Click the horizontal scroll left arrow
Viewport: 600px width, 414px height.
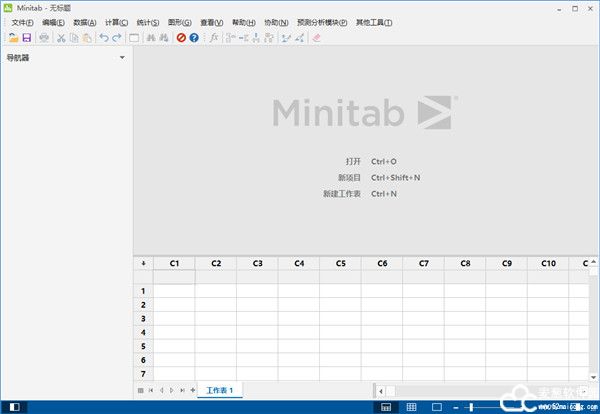(x=381, y=391)
